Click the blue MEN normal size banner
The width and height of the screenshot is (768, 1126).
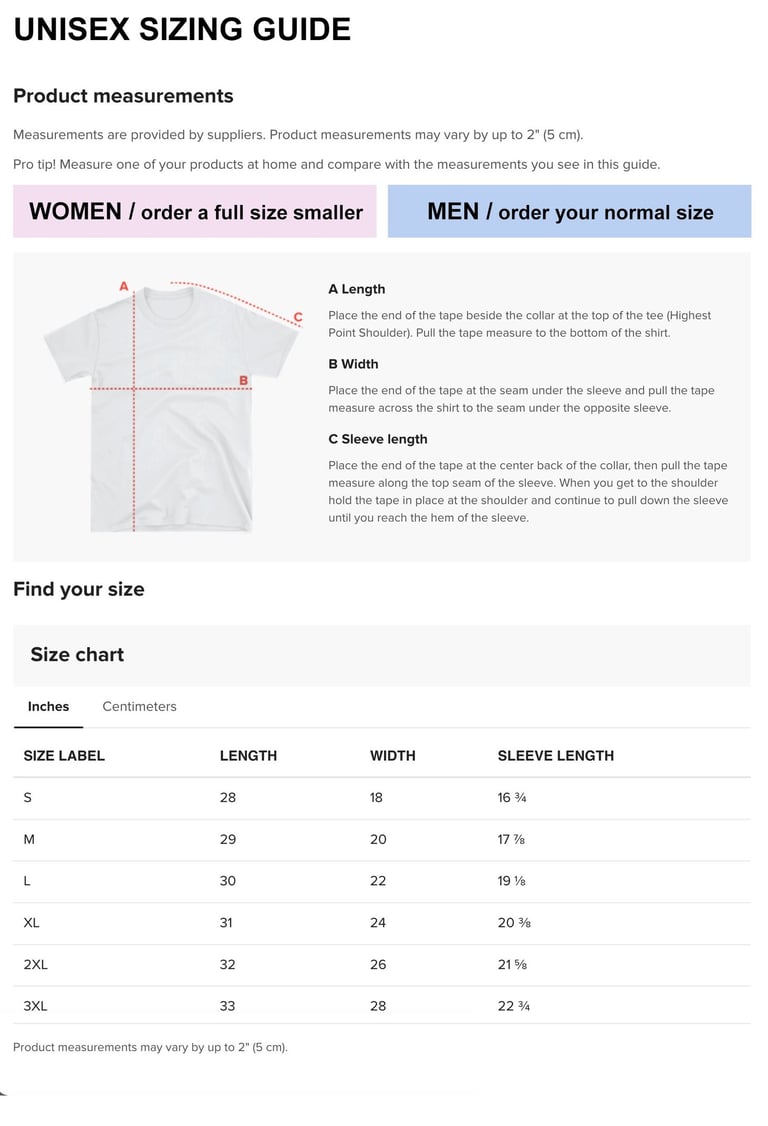click(569, 211)
